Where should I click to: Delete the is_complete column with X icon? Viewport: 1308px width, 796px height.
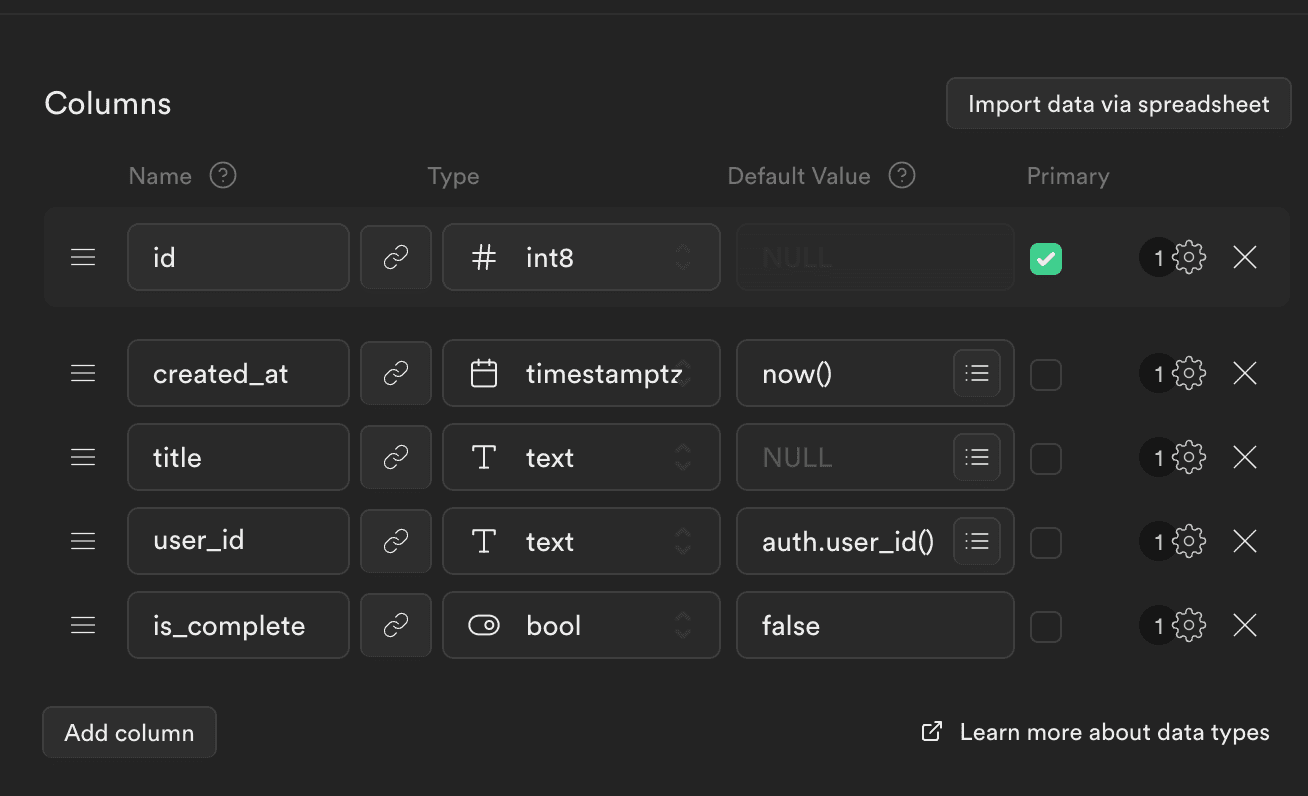(1244, 626)
